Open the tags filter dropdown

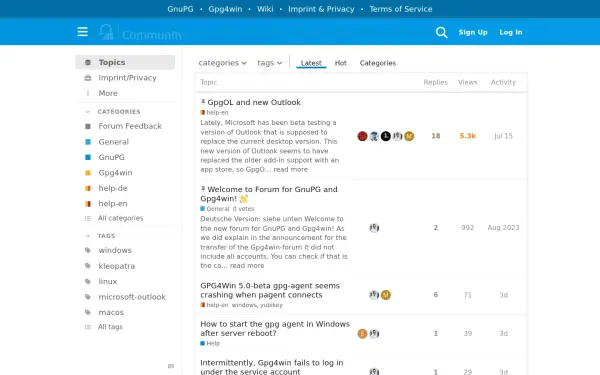point(269,63)
